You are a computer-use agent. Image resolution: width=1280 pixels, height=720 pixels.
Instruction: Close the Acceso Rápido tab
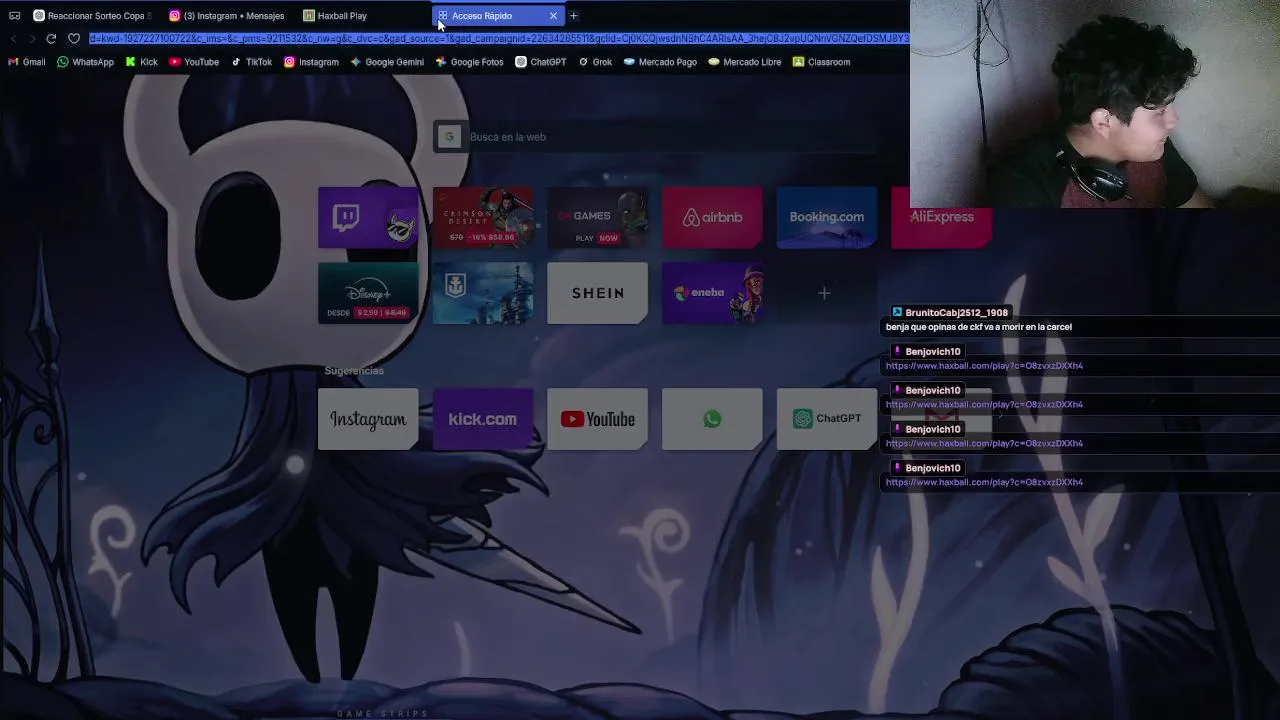pyautogui.click(x=553, y=16)
